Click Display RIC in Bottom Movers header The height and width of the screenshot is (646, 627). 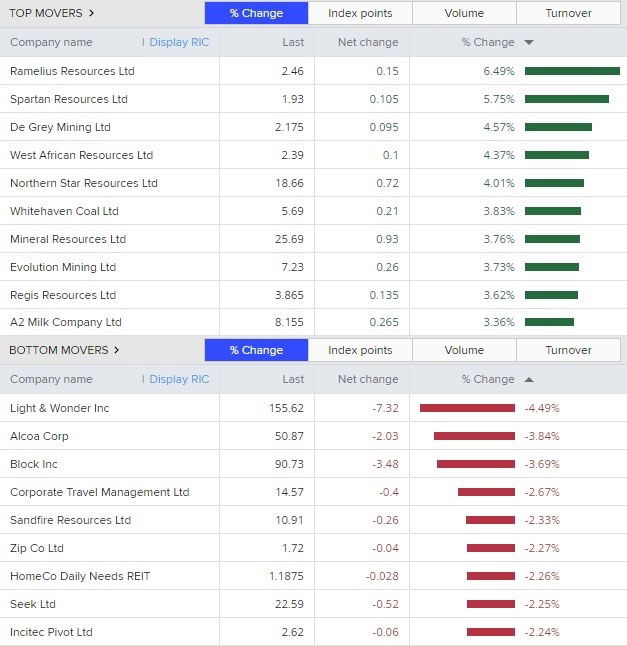click(x=179, y=379)
